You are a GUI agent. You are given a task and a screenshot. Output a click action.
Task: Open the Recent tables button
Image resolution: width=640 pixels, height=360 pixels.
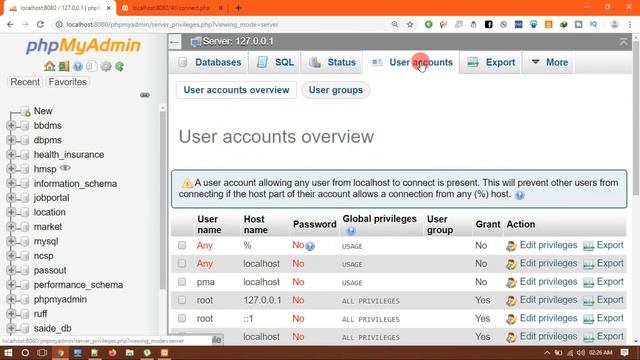coord(25,82)
